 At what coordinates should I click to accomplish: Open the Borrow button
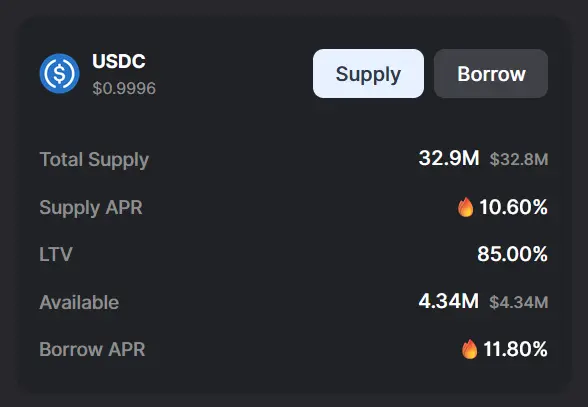click(x=491, y=74)
